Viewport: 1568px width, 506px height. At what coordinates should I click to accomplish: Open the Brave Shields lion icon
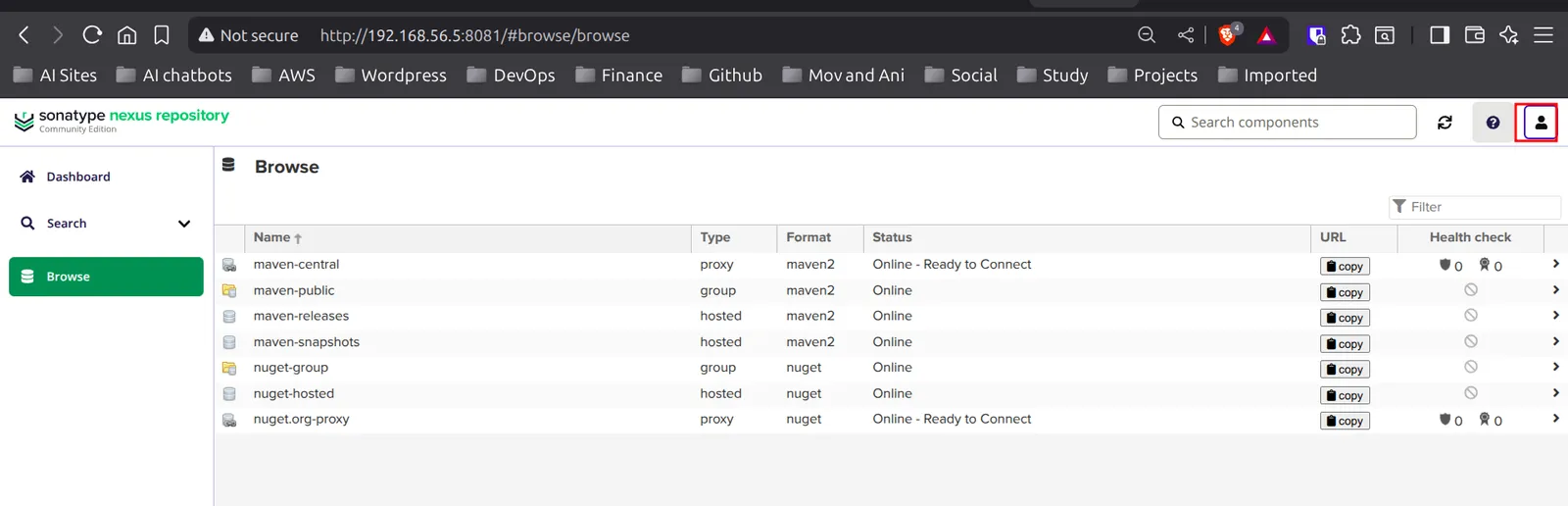[x=1228, y=35]
